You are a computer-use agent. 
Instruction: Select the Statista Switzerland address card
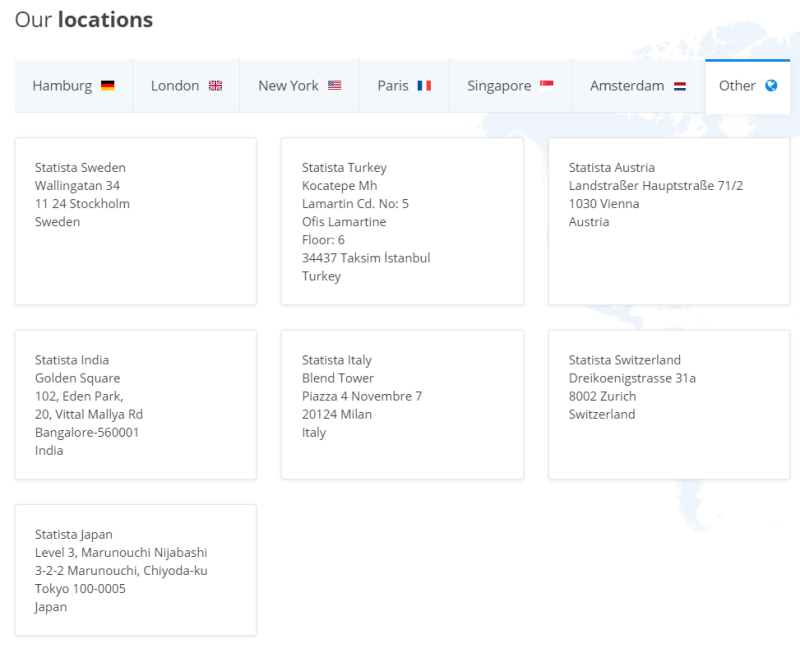point(669,405)
